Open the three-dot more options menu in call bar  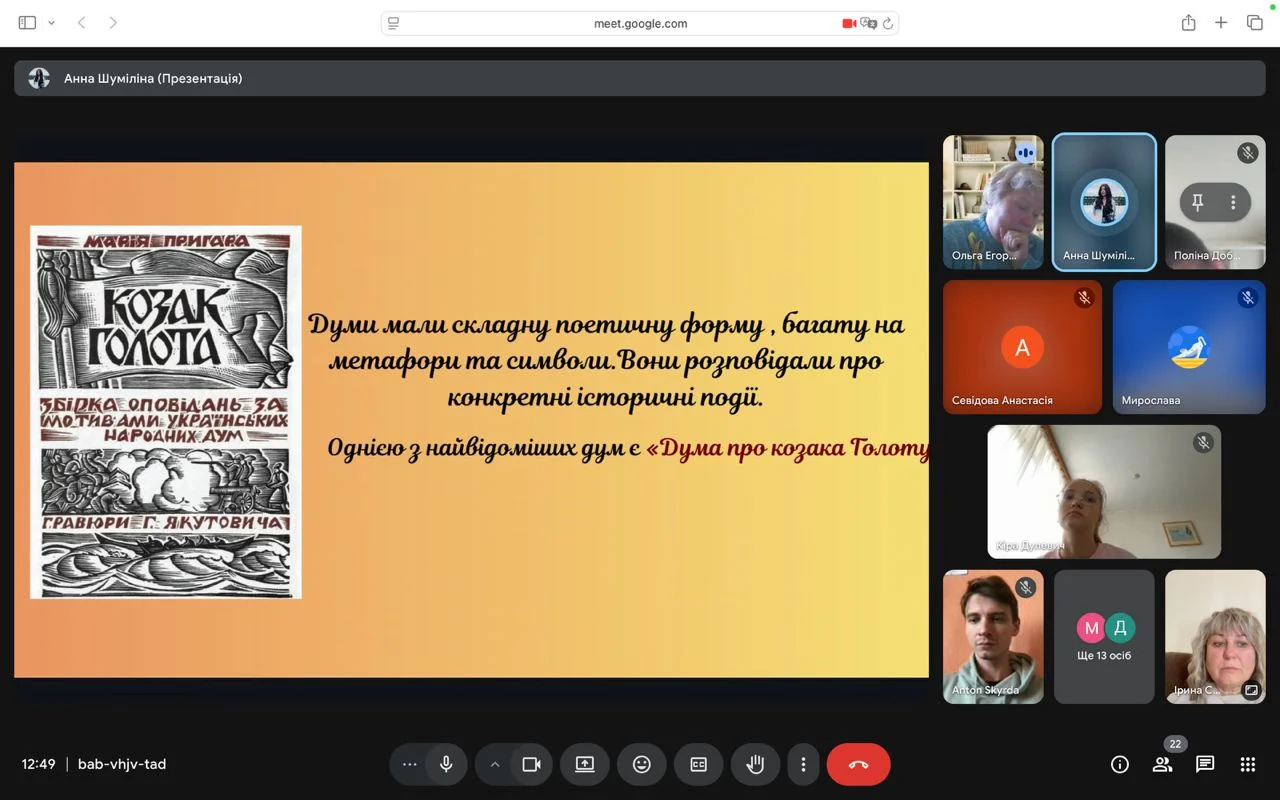803,764
